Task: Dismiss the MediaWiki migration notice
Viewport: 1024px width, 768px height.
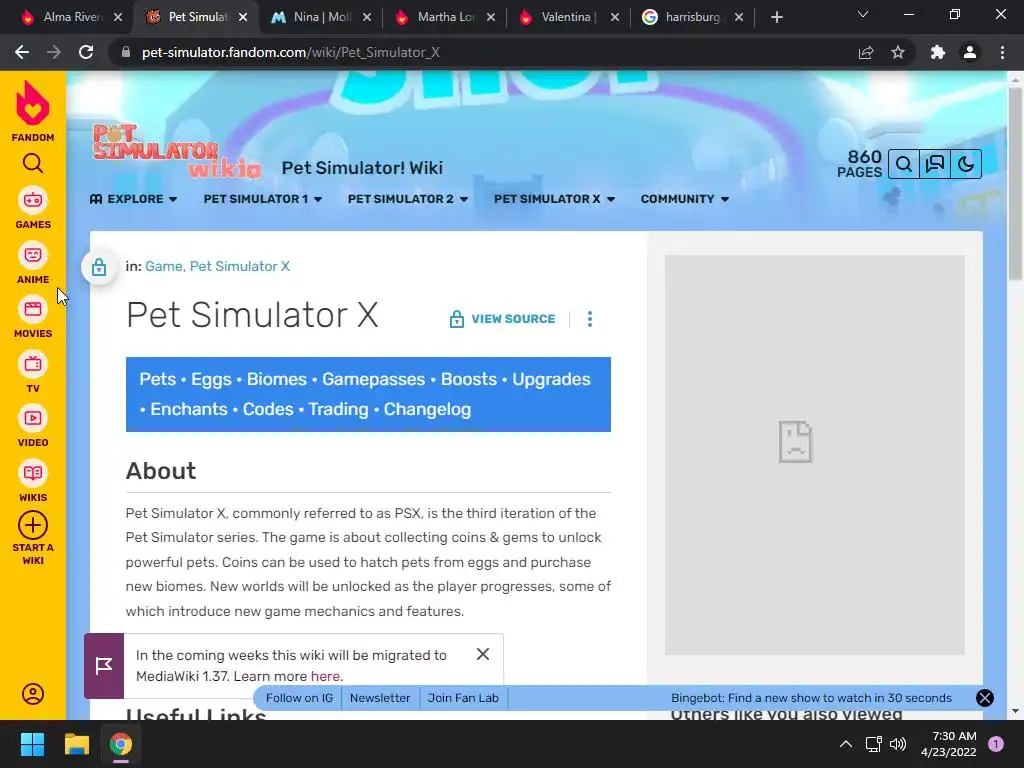Action: pyautogui.click(x=483, y=654)
